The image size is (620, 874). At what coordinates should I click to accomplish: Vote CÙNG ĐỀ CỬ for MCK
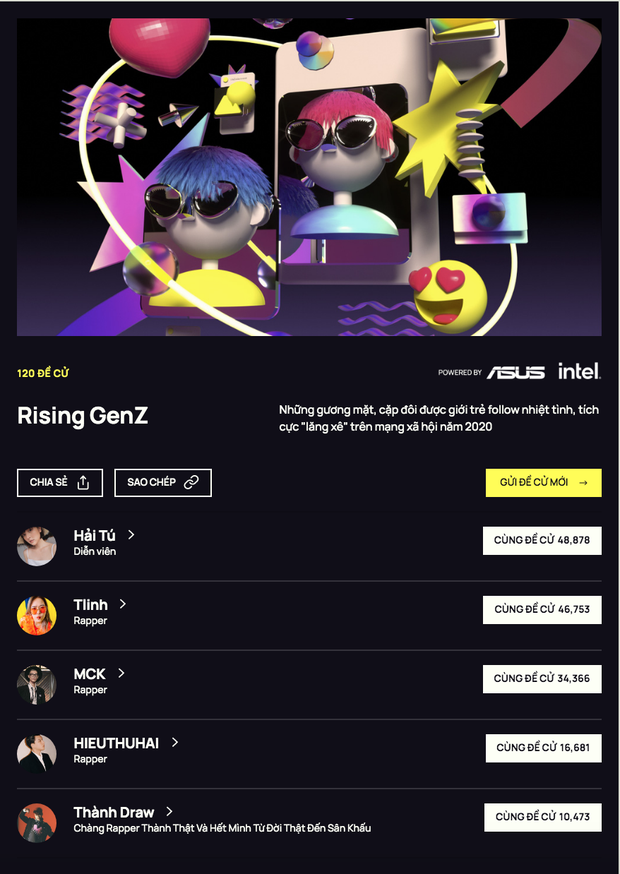point(542,680)
